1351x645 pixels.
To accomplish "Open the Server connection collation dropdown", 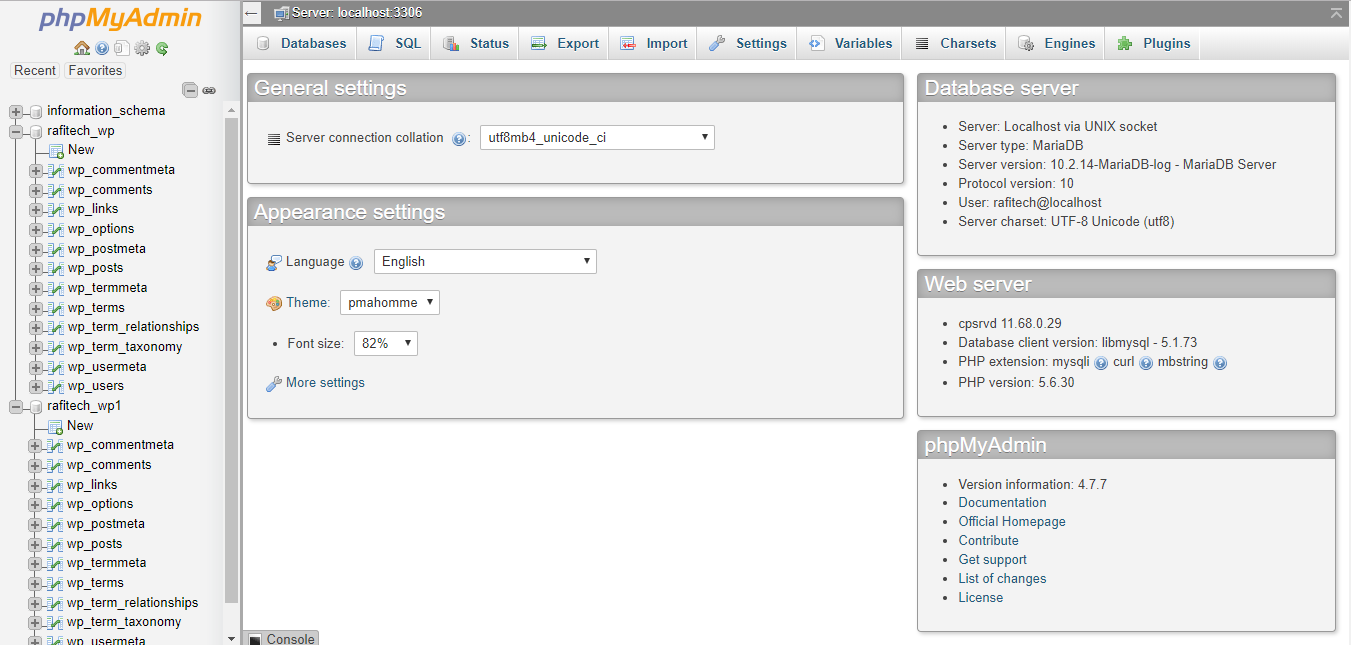I will click(x=597, y=137).
